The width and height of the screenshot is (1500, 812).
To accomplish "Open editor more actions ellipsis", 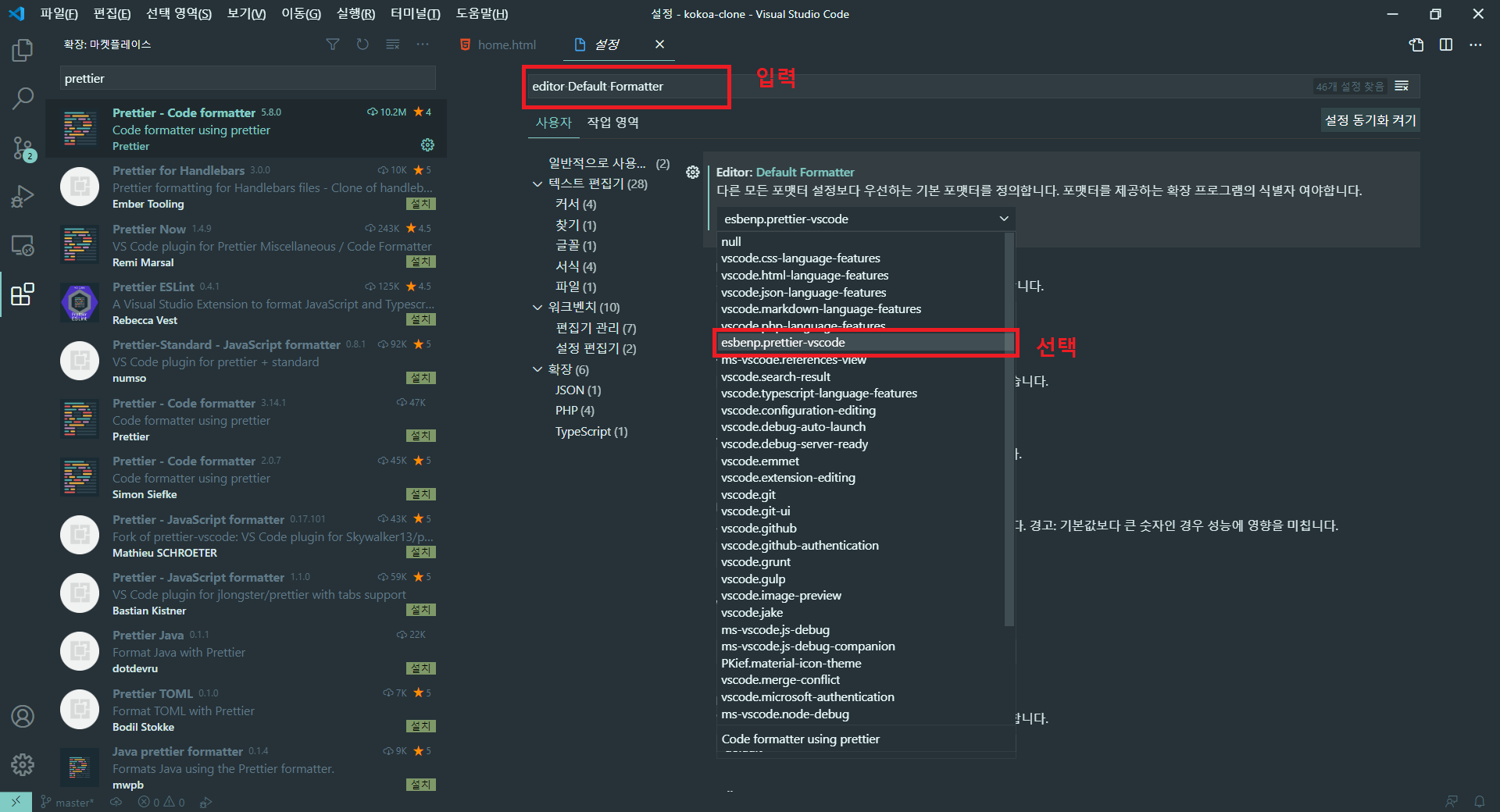I will (x=1475, y=45).
